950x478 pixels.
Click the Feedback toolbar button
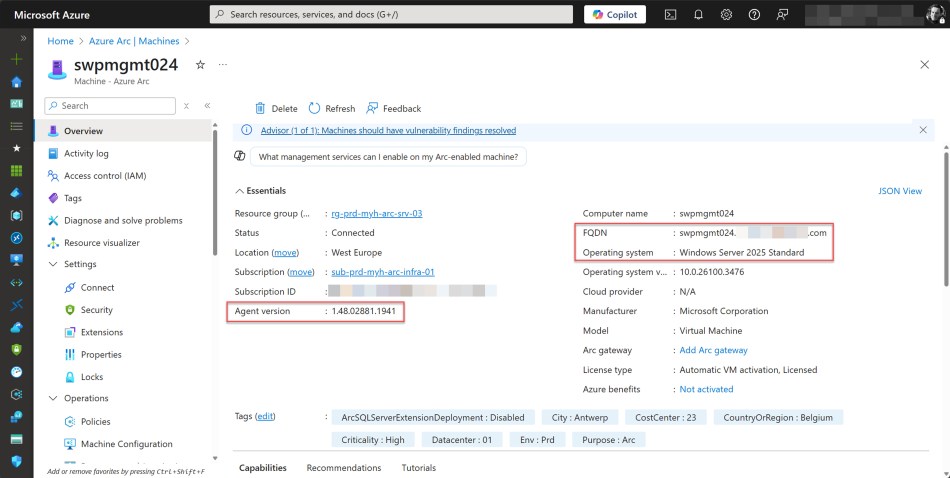point(394,108)
